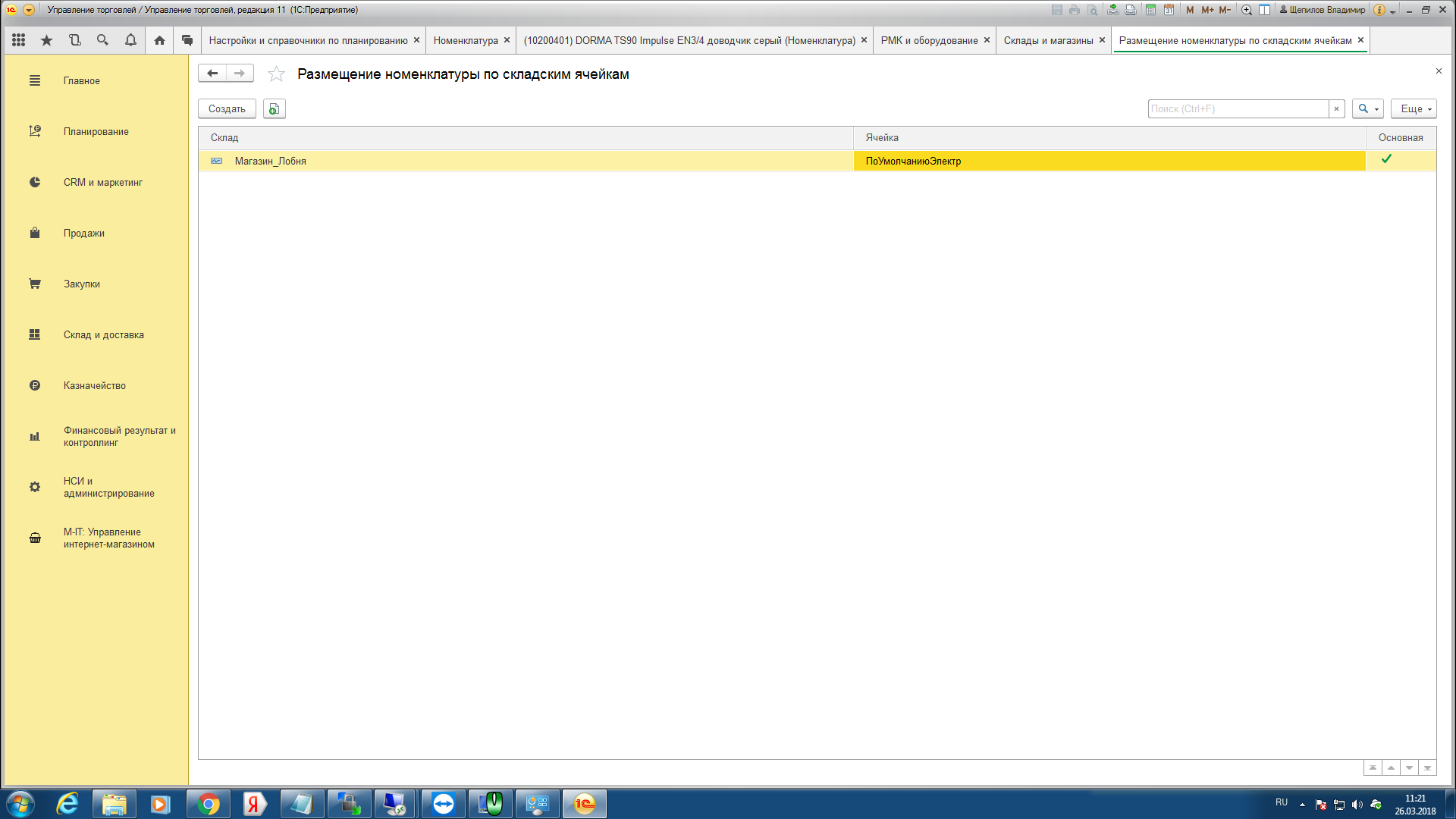
Task: Open the discussions chat icon
Action: pos(187,40)
